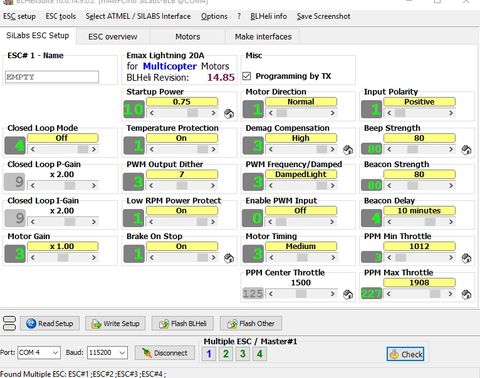Select ESC number 3 toggle
The height and width of the screenshot is (378, 480).
243,354
